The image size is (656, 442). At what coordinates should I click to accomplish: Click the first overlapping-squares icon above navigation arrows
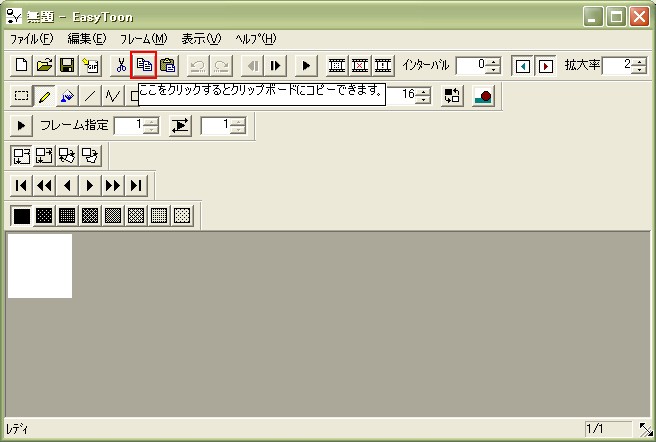21,155
